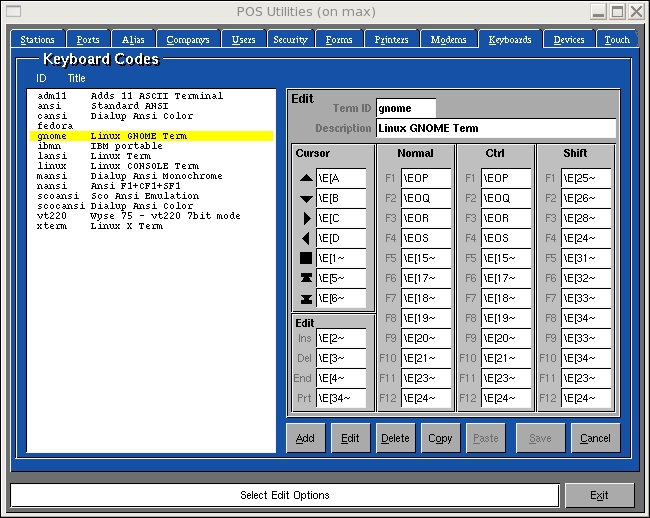Screen dimensions: 650x518
Task: Click the Ctrl F2 code field
Action: click(506, 198)
